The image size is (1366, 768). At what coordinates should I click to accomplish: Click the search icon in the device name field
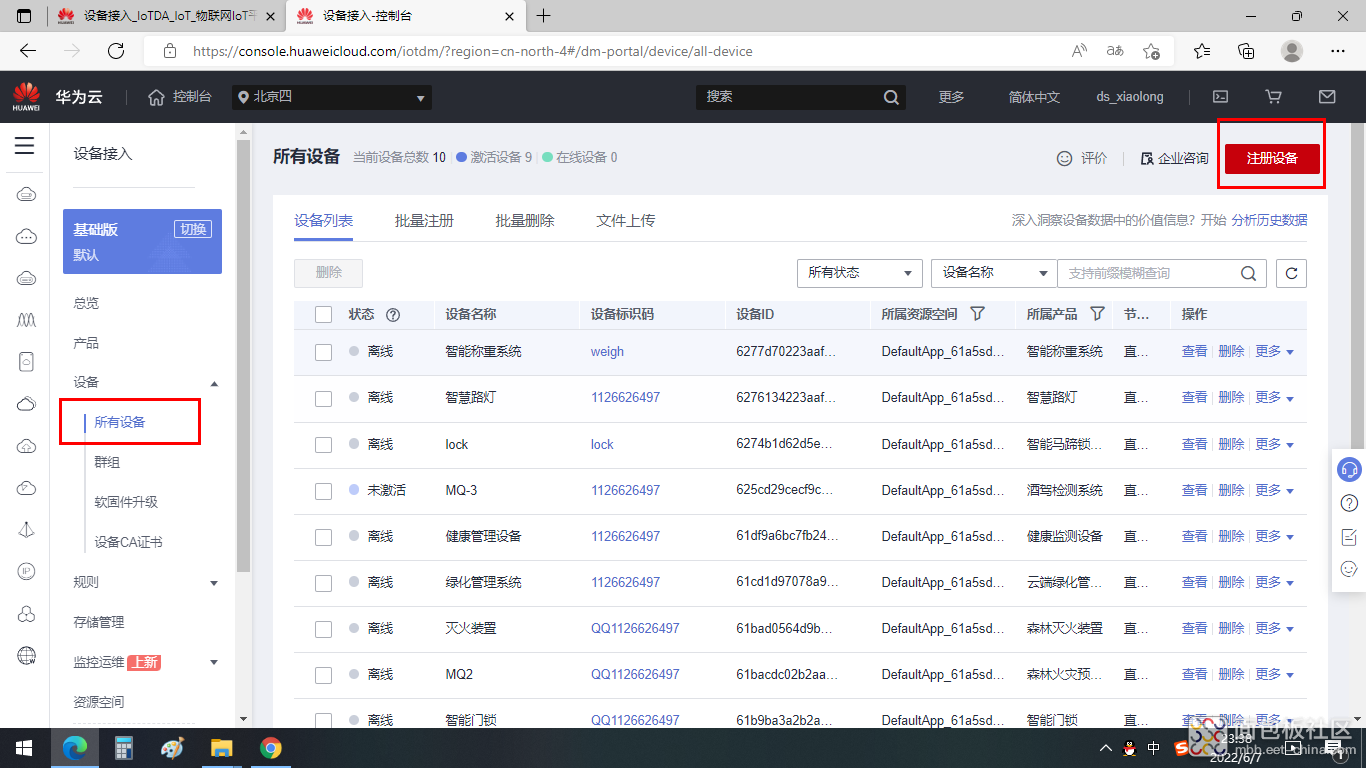point(1248,273)
